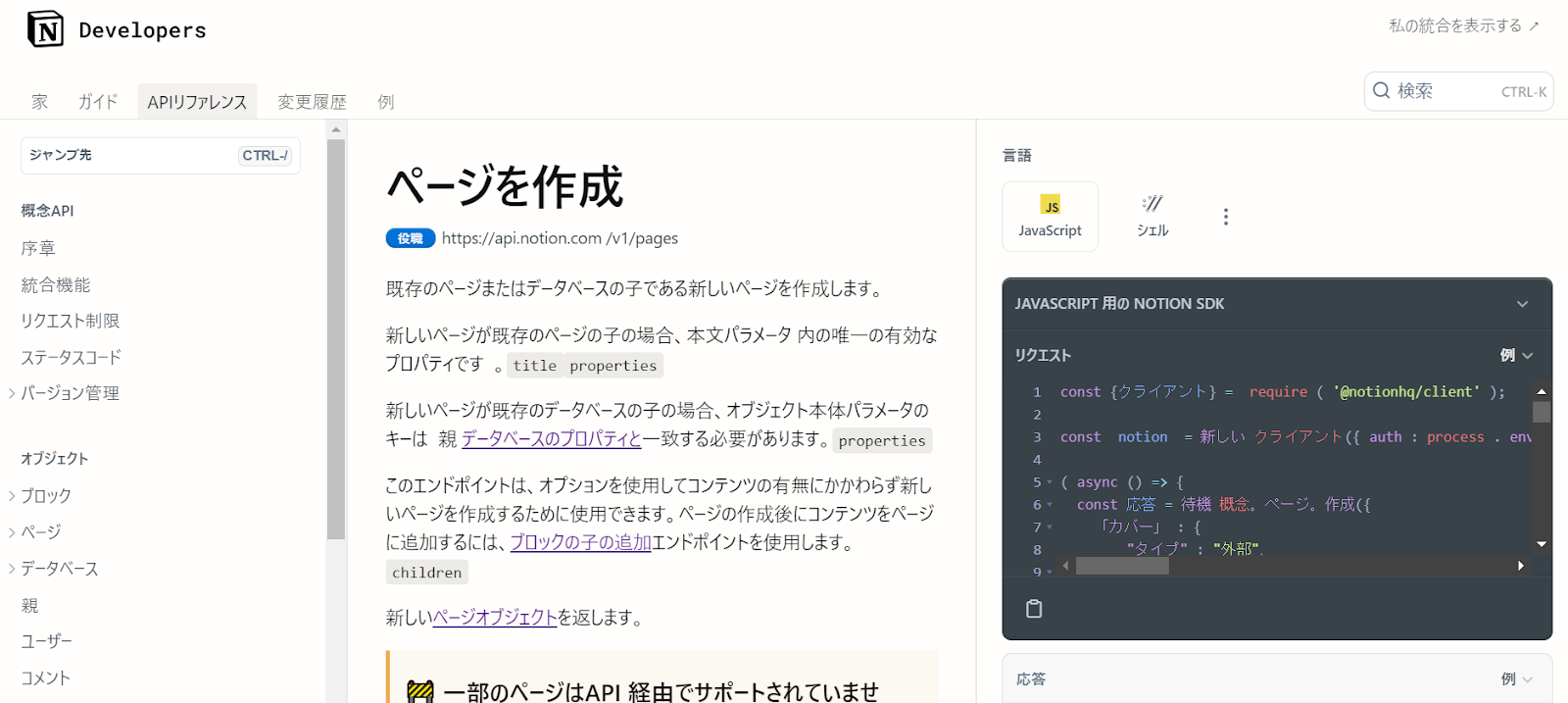Open the ガイド tab

[x=98, y=102]
